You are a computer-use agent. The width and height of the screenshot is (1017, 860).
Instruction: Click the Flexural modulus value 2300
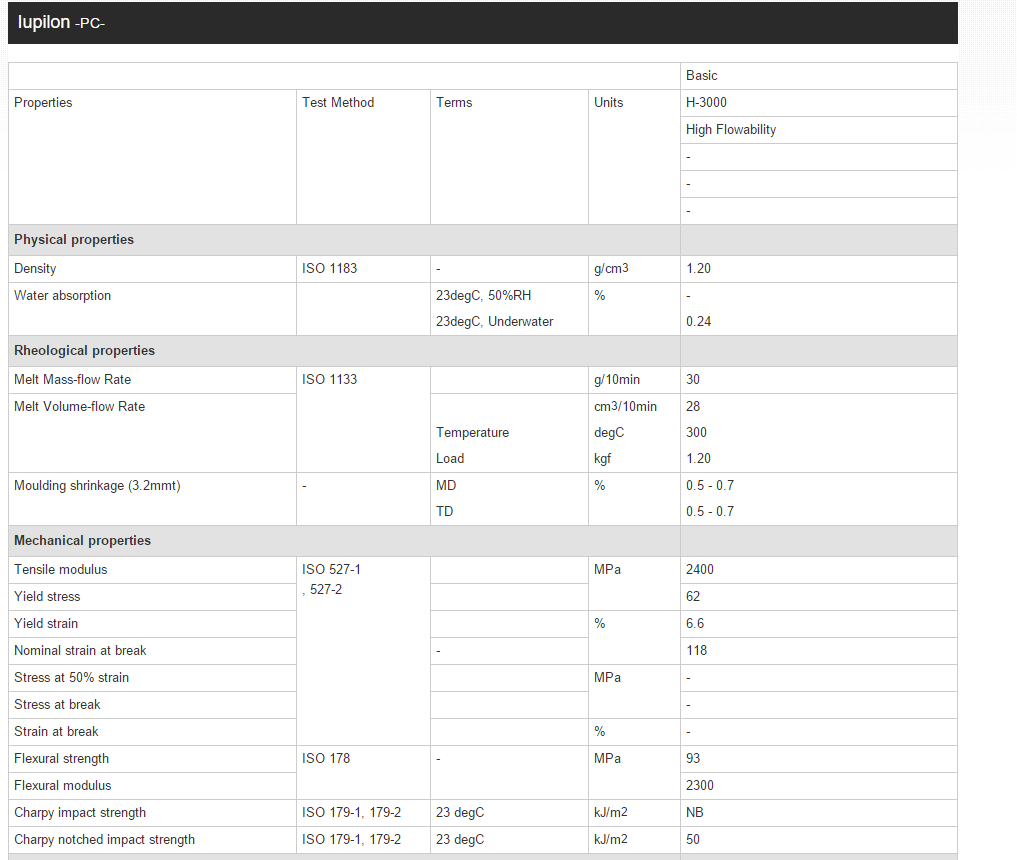click(700, 786)
